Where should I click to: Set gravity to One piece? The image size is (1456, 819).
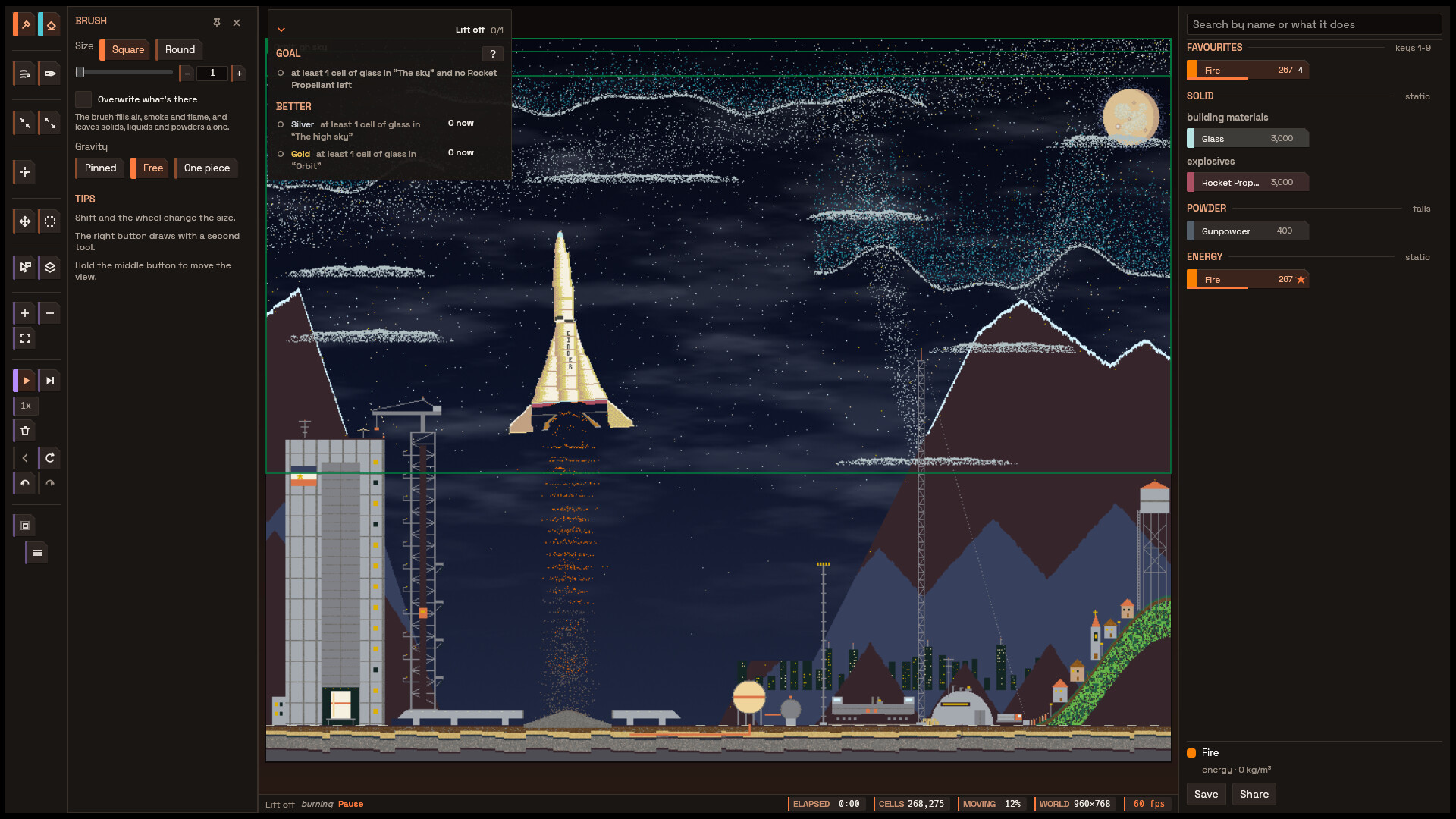pos(206,168)
